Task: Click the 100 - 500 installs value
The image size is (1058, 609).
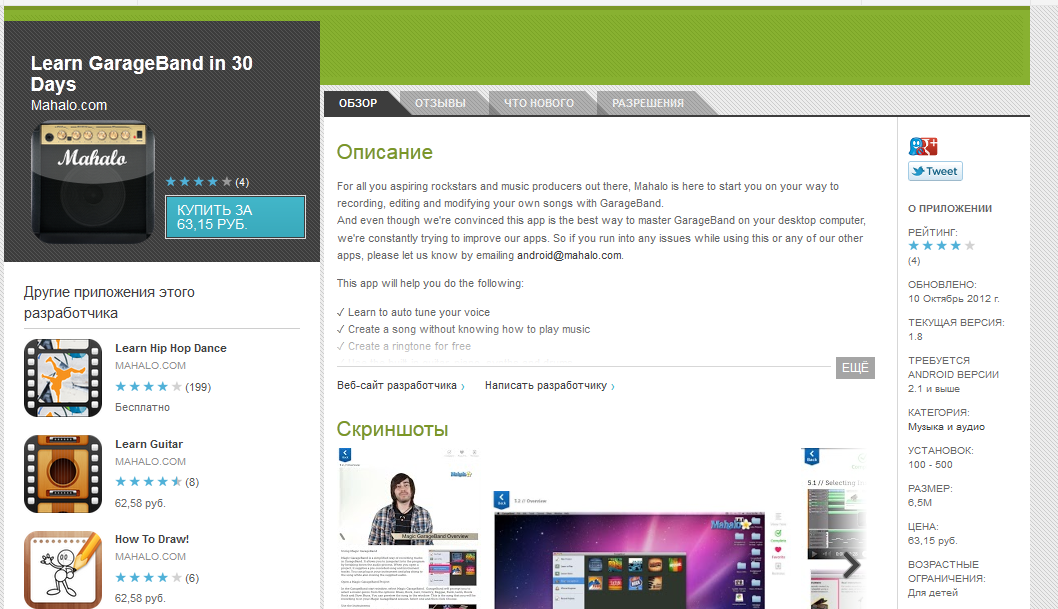Action: coord(930,465)
